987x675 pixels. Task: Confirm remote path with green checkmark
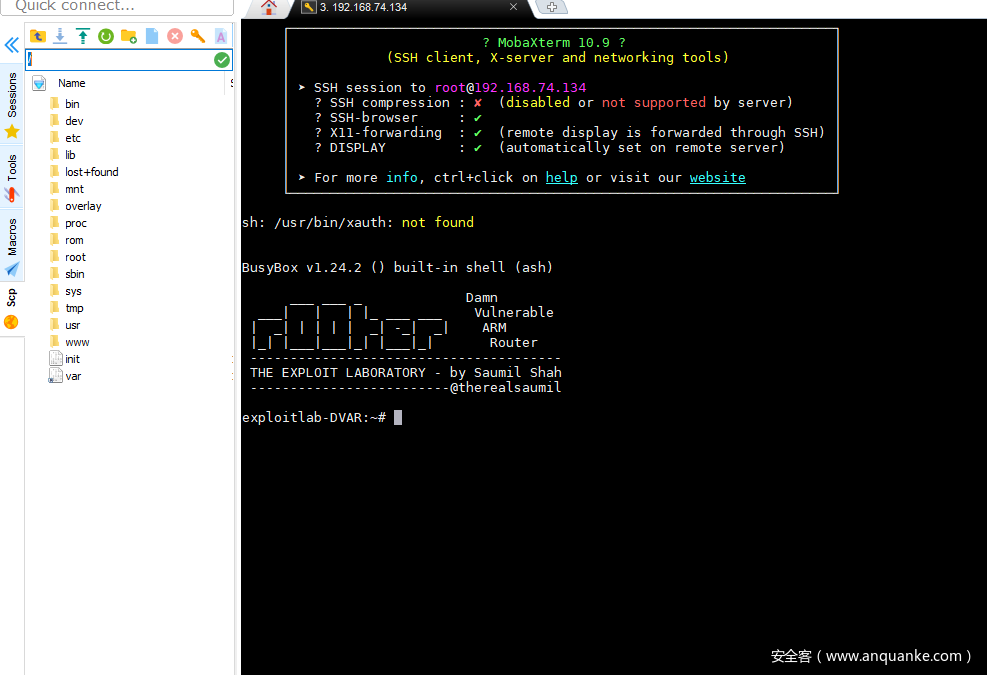(x=222, y=60)
